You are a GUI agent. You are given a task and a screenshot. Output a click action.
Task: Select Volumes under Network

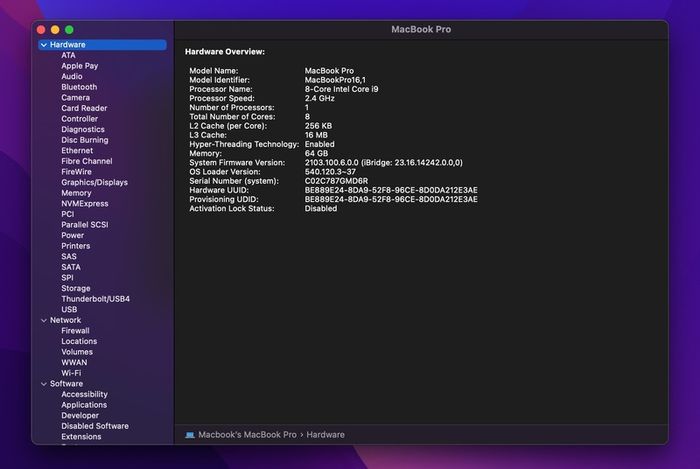[77, 352]
